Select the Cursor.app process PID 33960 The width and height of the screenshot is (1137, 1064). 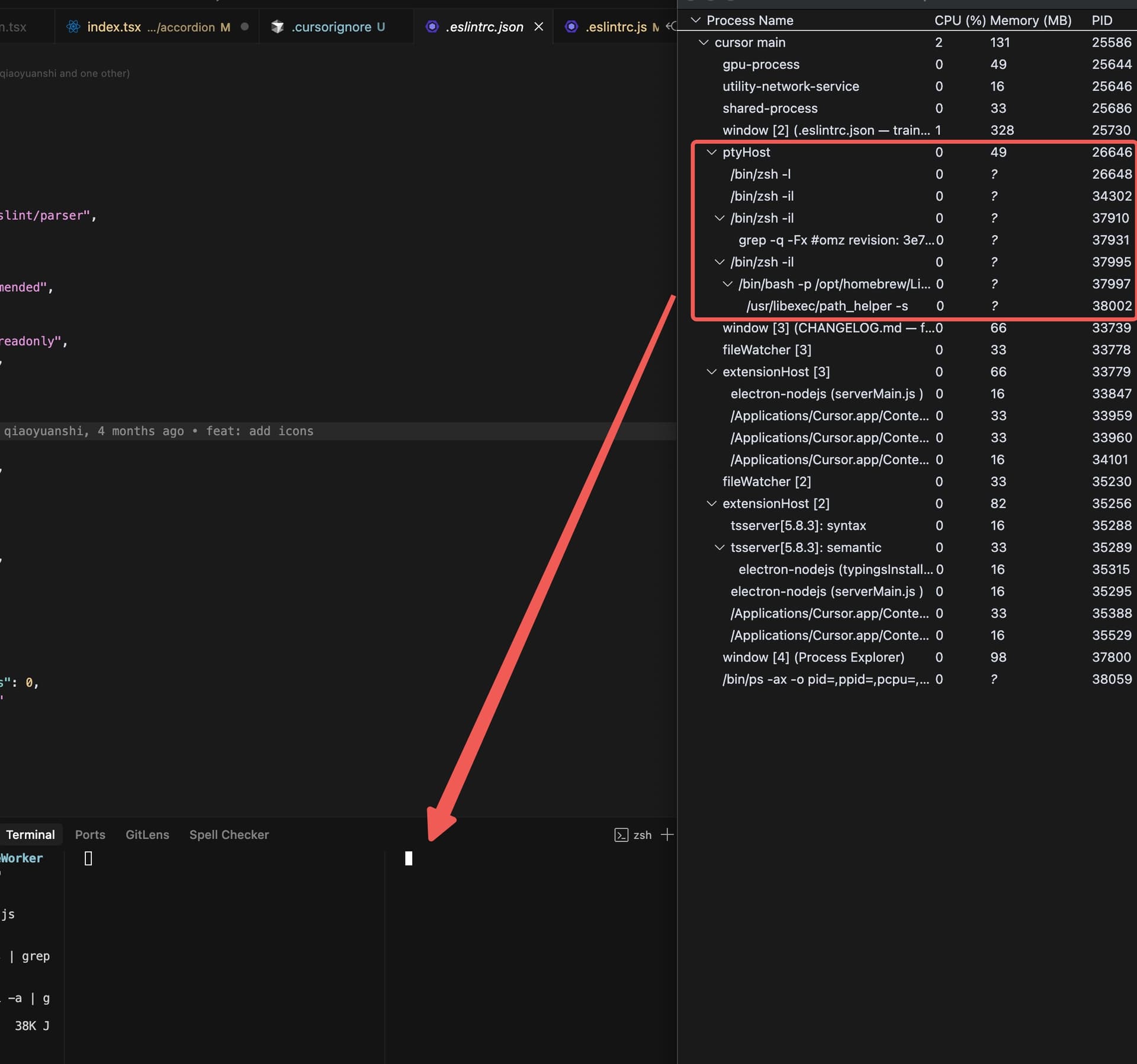[x=907, y=438]
